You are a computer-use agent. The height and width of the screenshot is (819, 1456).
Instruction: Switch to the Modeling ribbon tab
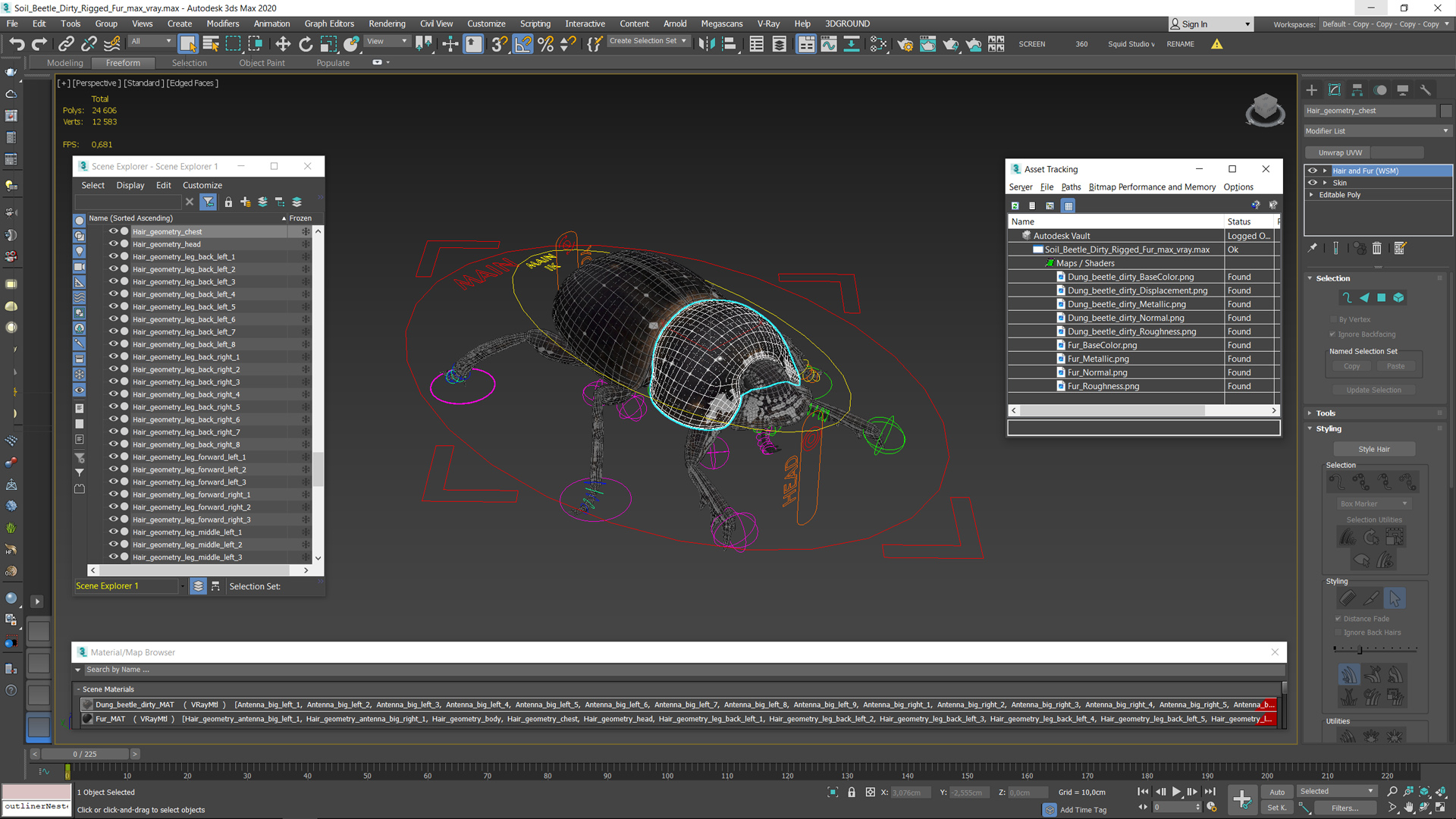coord(64,63)
